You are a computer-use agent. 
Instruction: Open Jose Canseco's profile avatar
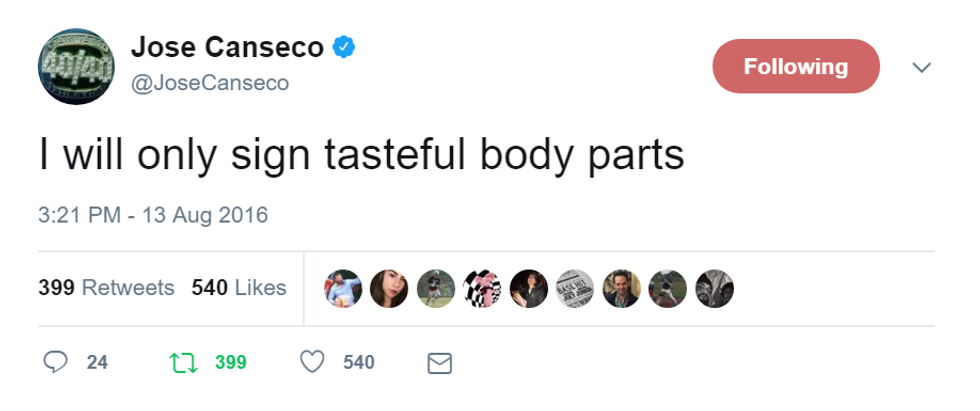(77, 67)
